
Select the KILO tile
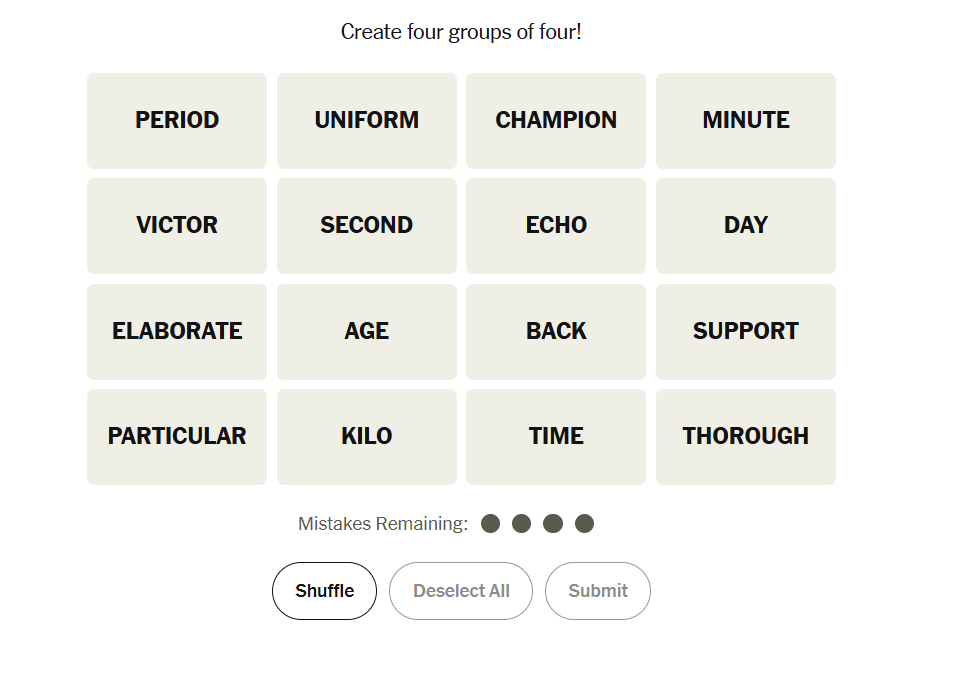click(x=366, y=437)
